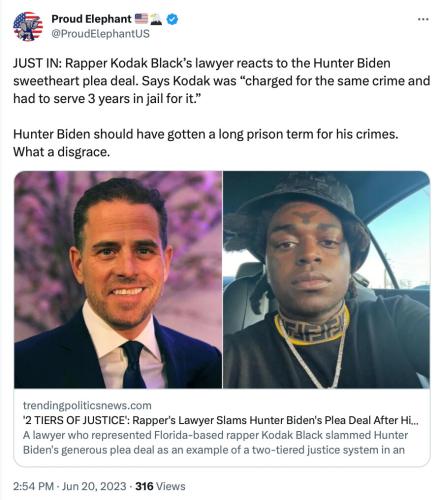Viewport: 439px width, 500px height.
Task: Click the Proud Elephant profile avatar
Action: click(x=28, y=26)
